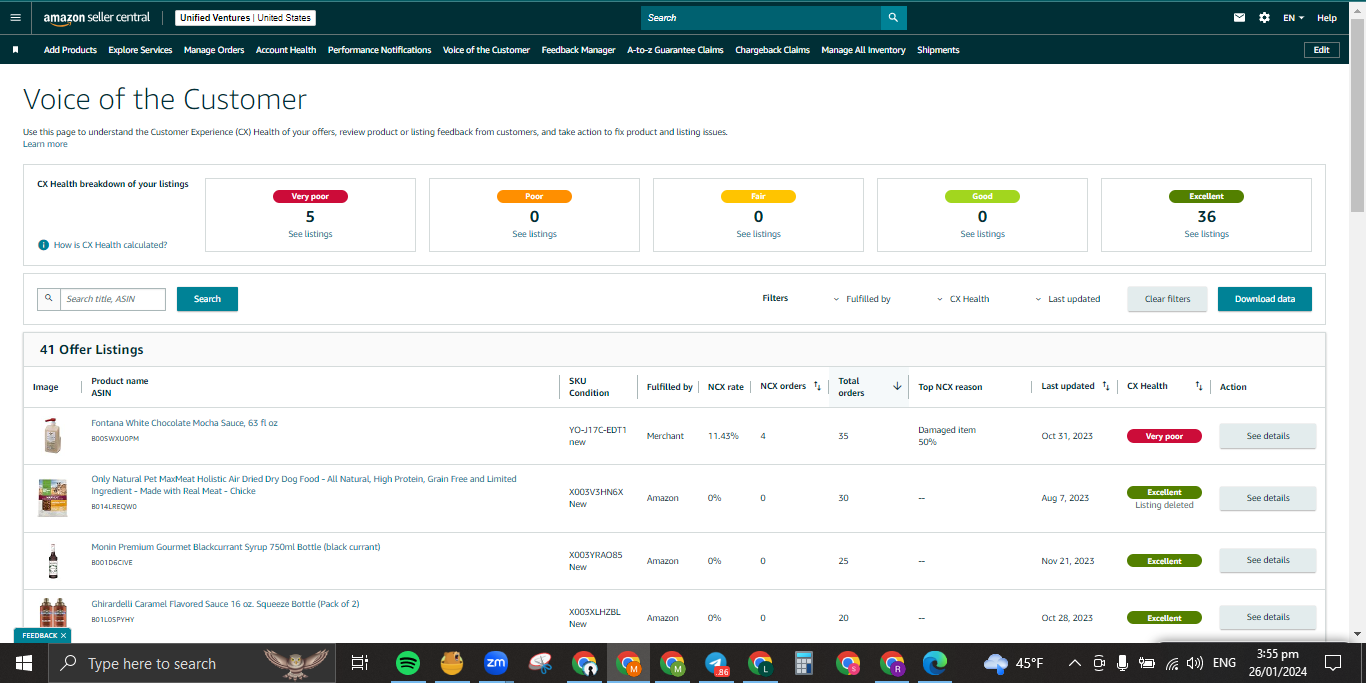1366x683 pixels.
Task: Open Task View in the taskbar
Action: pos(360,663)
